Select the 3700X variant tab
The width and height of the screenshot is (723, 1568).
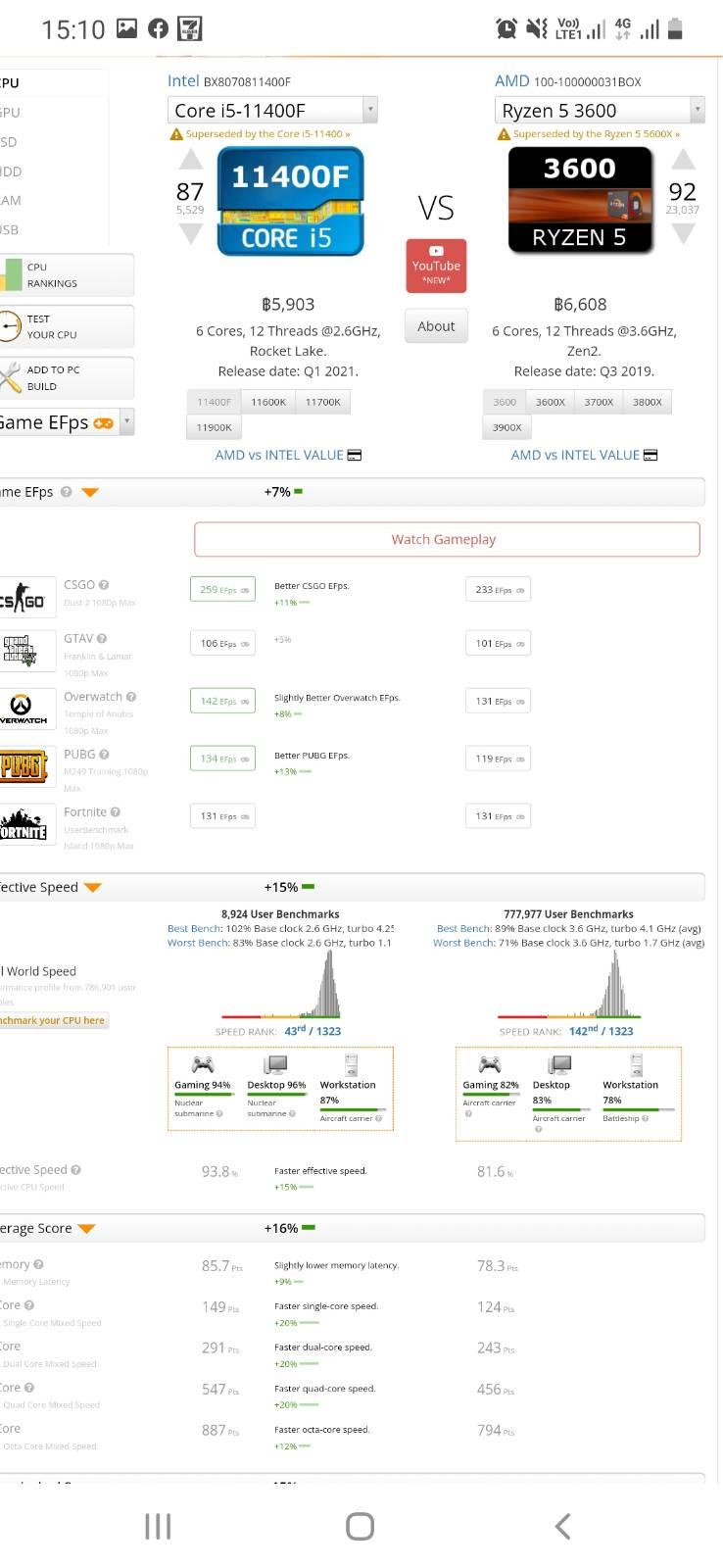[x=599, y=402]
